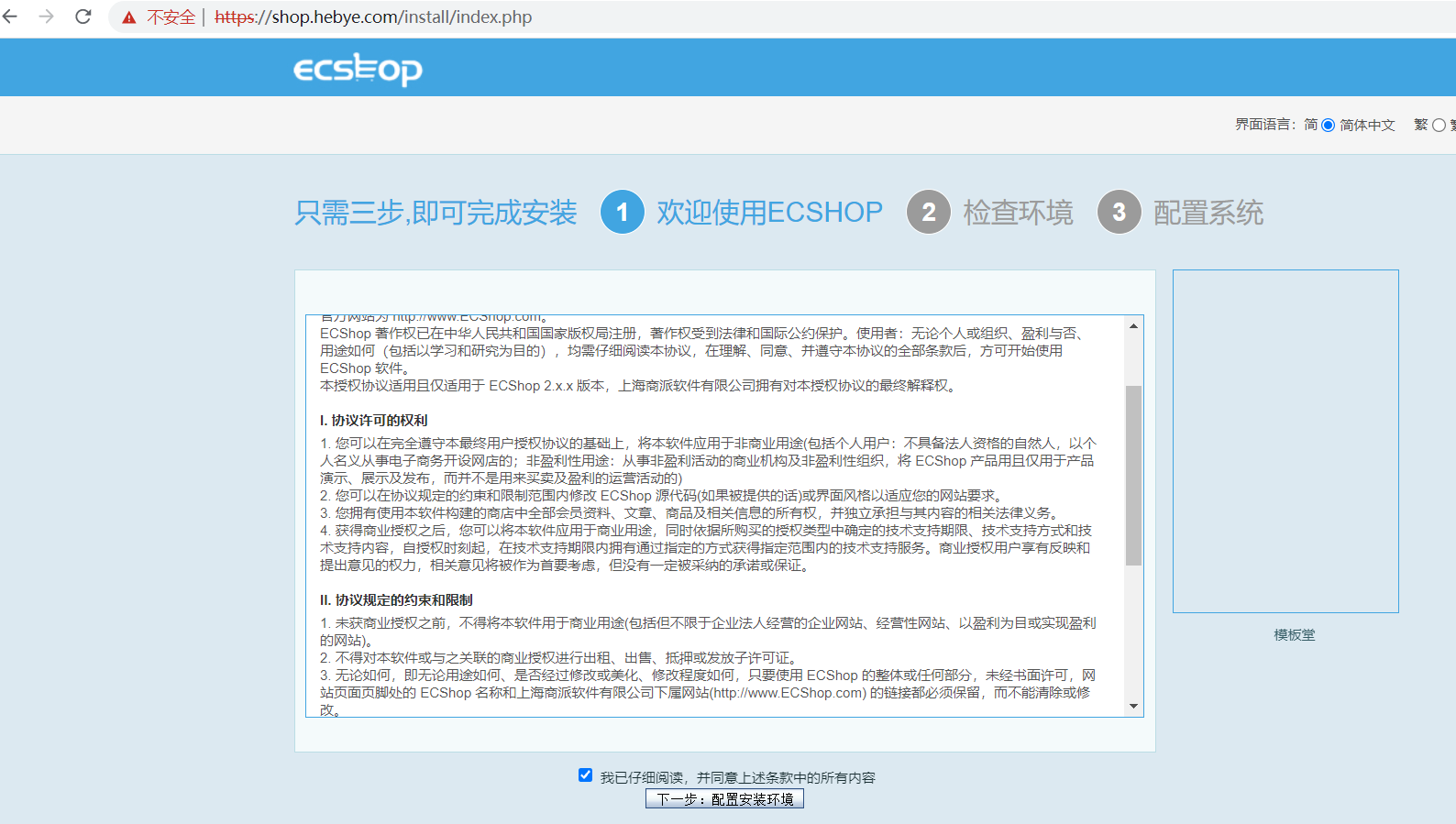The height and width of the screenshot is (824, 1456).
Task: Click the 配置系统 step title text
Action: pos(1208,213)
